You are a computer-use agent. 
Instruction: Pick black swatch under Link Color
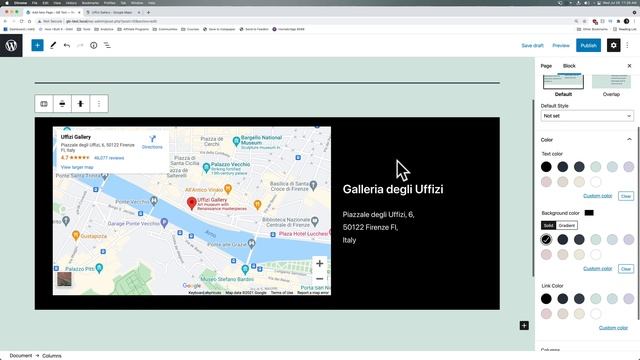pos(546,298)
